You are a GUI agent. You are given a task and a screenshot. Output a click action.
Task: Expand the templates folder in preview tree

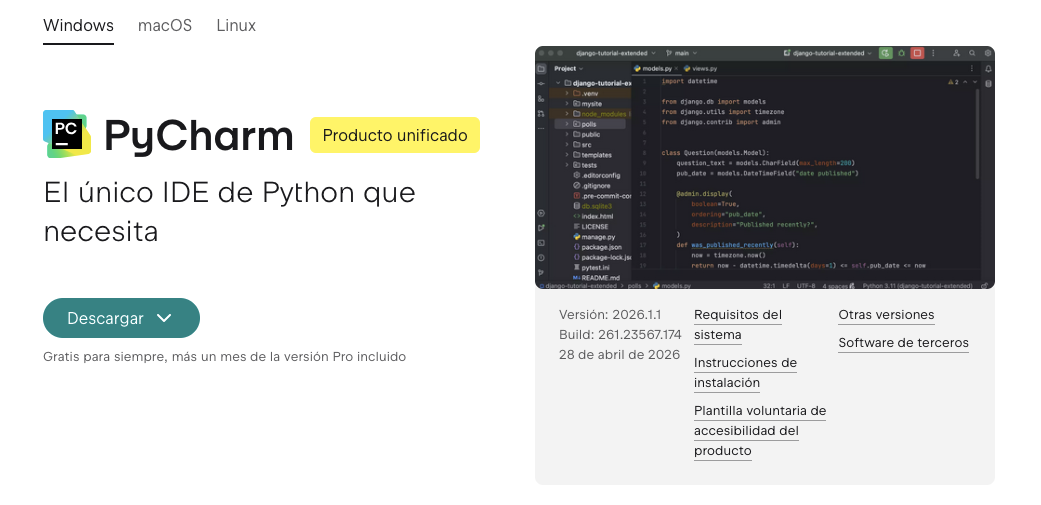567,155
